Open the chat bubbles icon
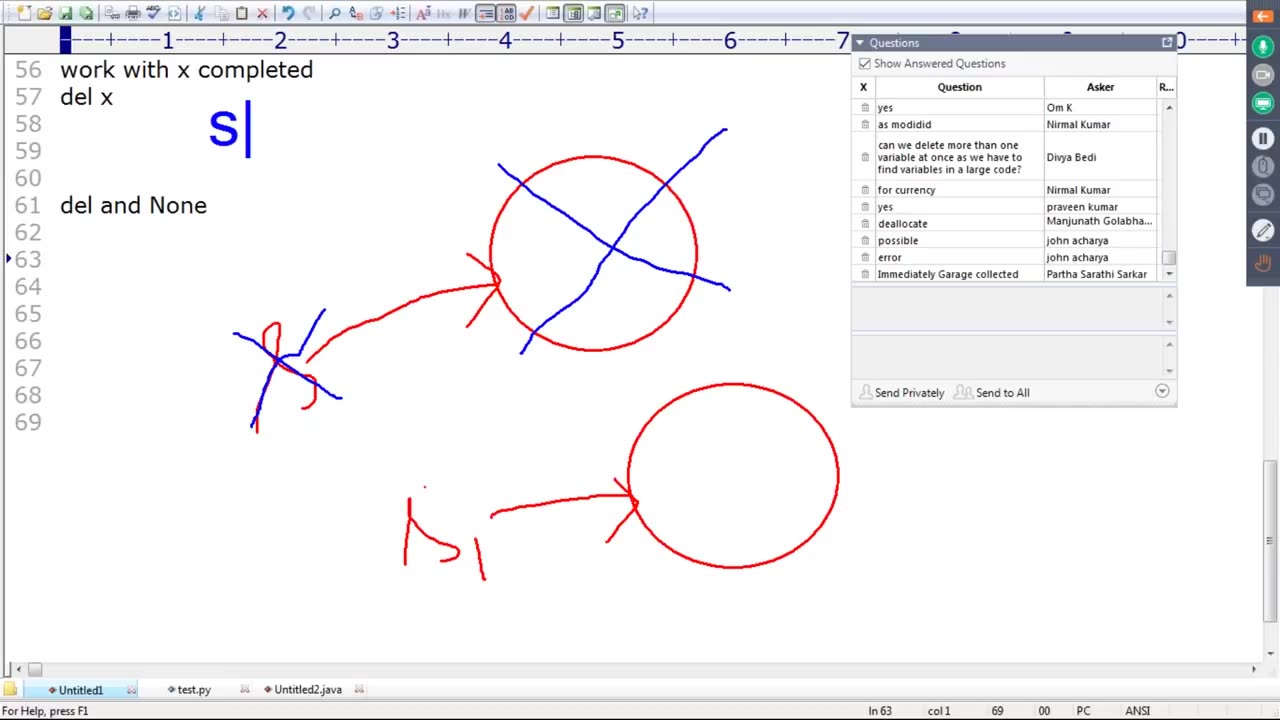The width and height of the screenshot is (1280, 720). point(1263,194)
